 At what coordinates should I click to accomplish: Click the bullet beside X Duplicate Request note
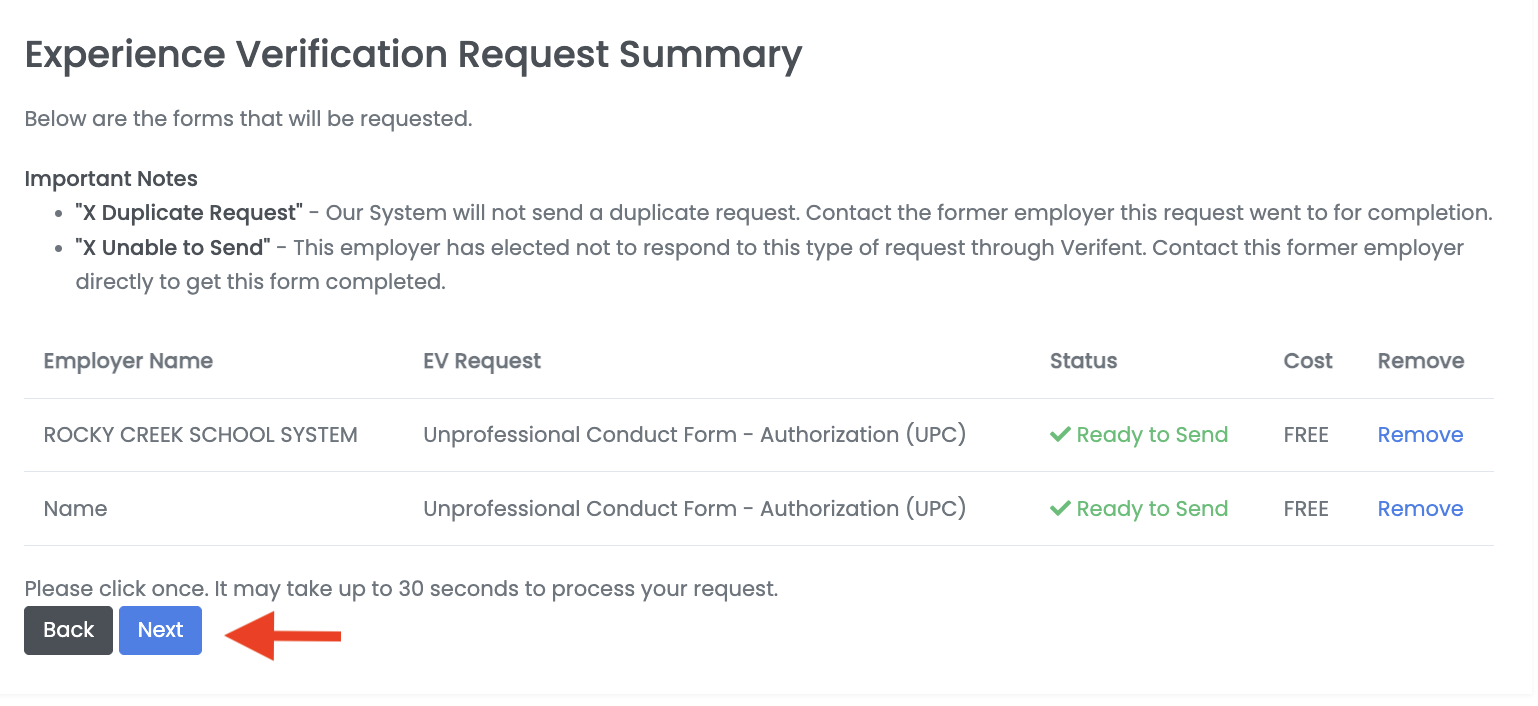click(x=58, y=212)
